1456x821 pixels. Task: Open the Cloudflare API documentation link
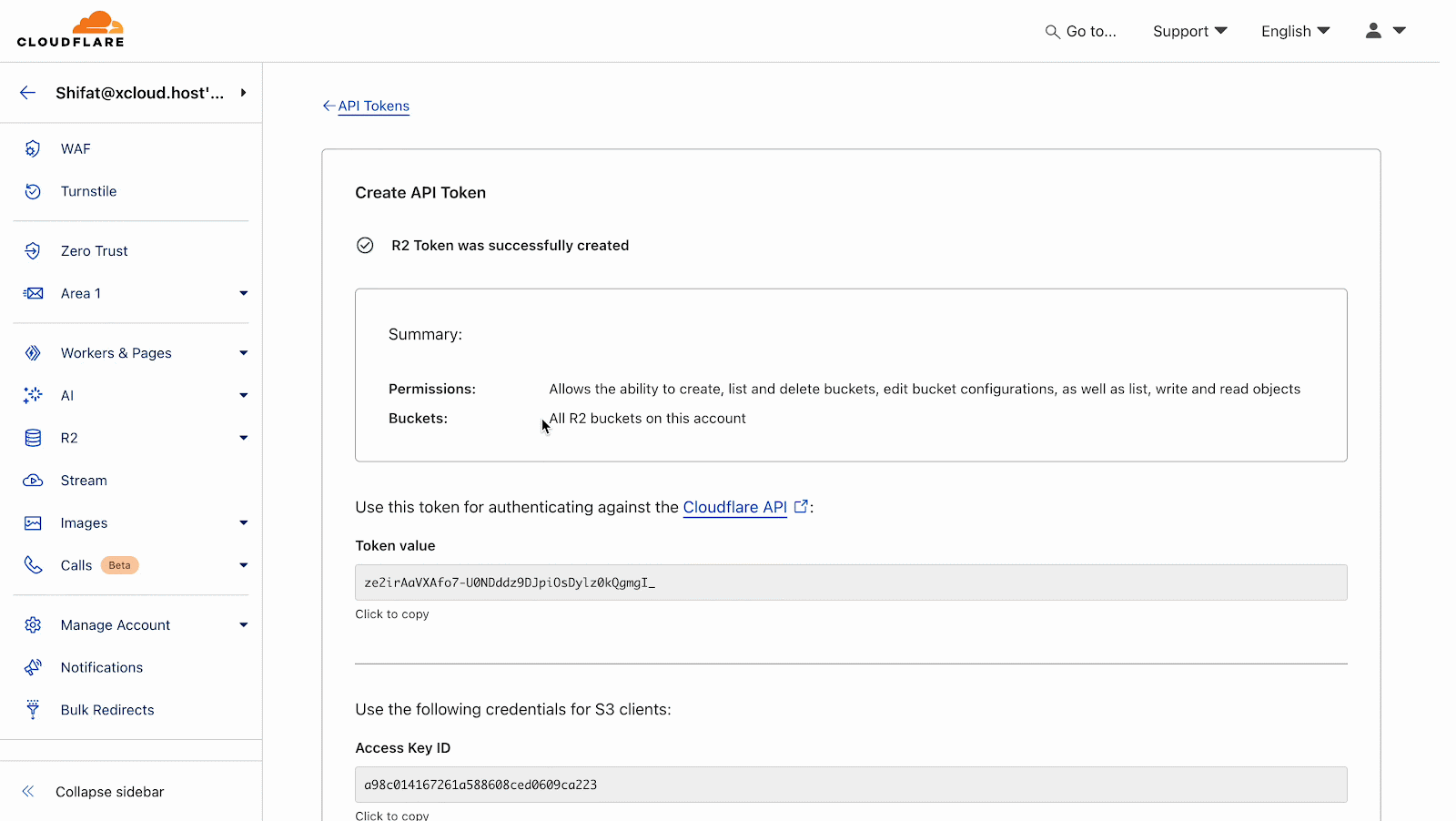click(x=735, y=507)
